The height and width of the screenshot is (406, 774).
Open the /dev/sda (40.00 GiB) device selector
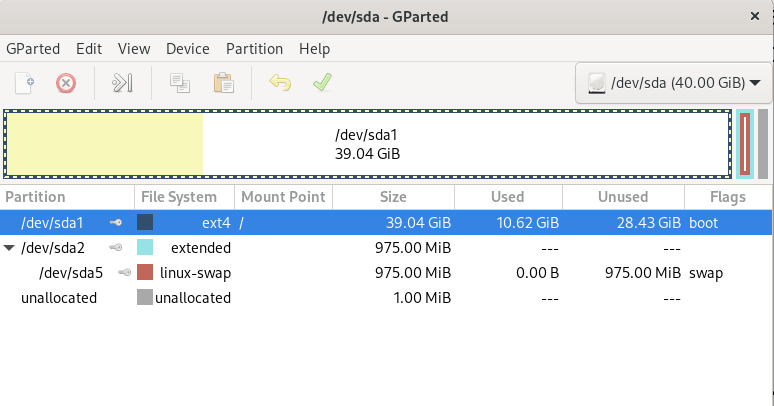tap(673, 83)
